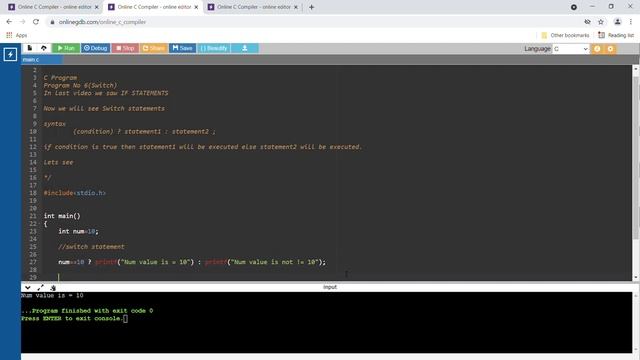
Task: Switch to the third Online C Compiler browser tab
Action: point(253,7)
